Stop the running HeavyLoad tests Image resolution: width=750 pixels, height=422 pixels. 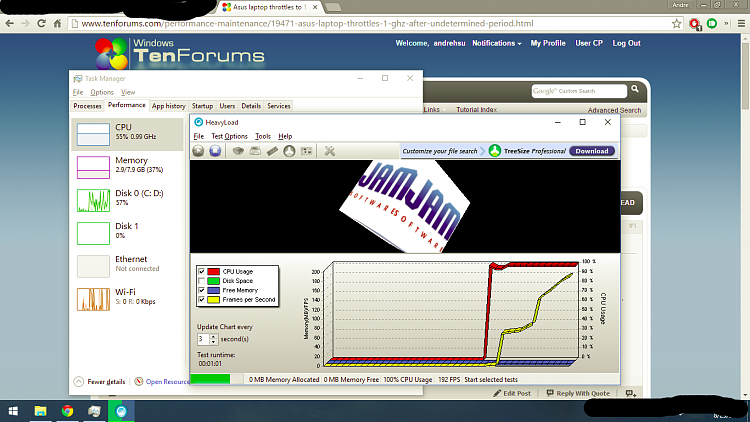(215, 151)
